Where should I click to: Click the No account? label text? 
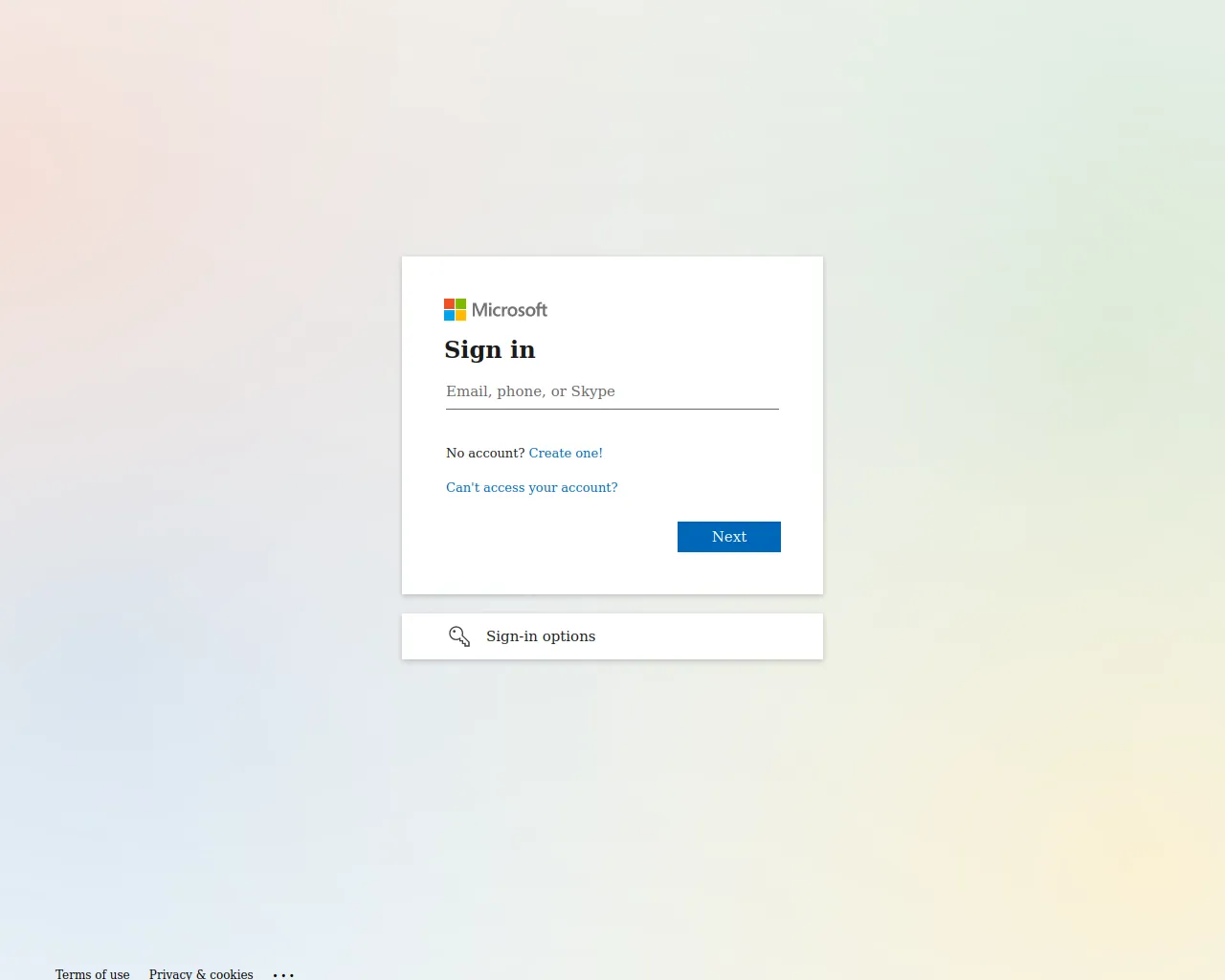(485, 453)
